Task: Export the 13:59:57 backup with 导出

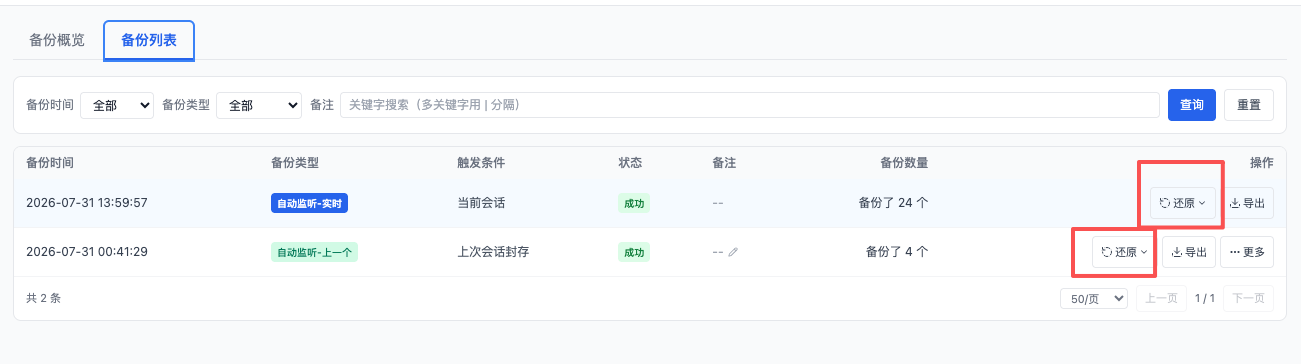Action: (1247, 203)
